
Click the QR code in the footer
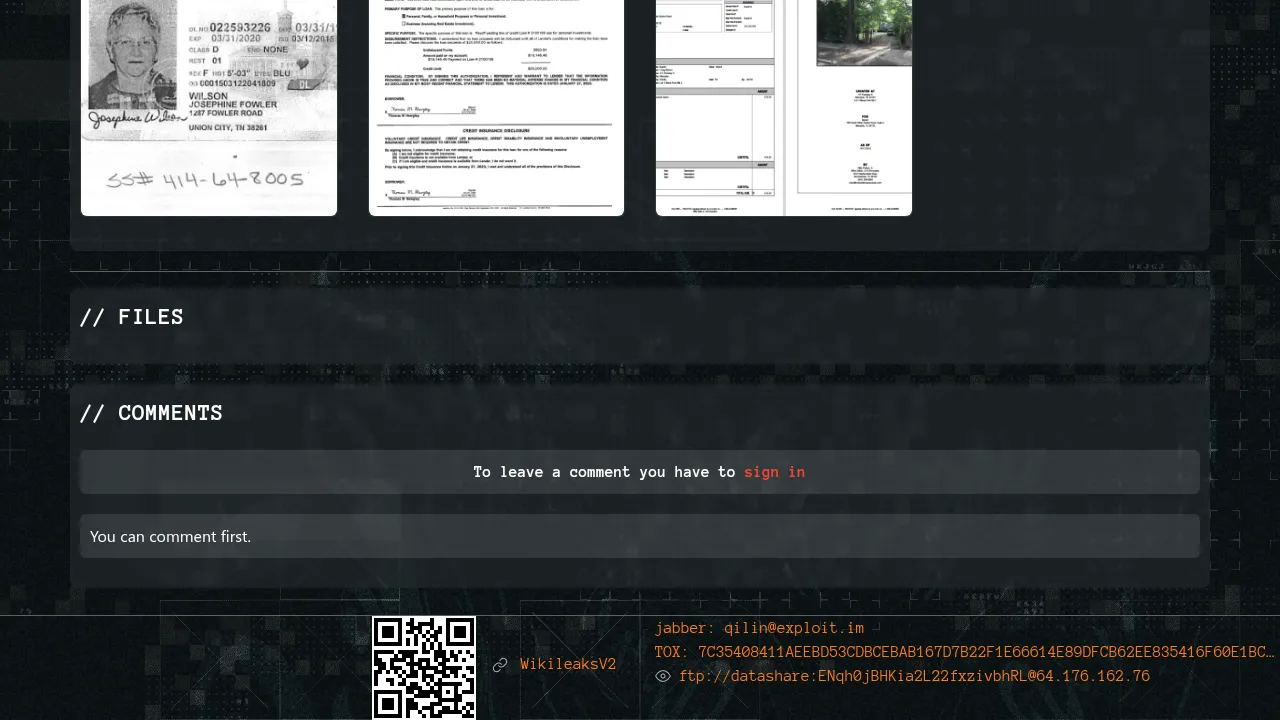(x=424, y=667)
